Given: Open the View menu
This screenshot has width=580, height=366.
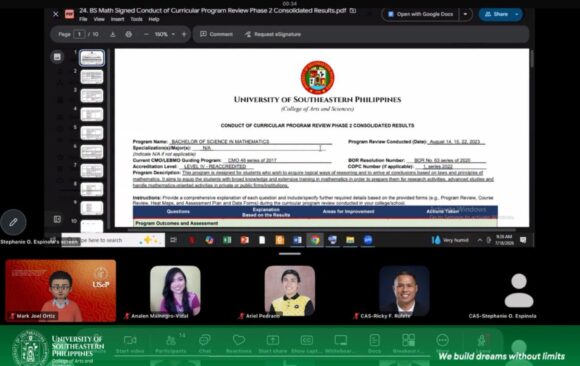Looking at the screenshot, I should [x=99, y=19].
